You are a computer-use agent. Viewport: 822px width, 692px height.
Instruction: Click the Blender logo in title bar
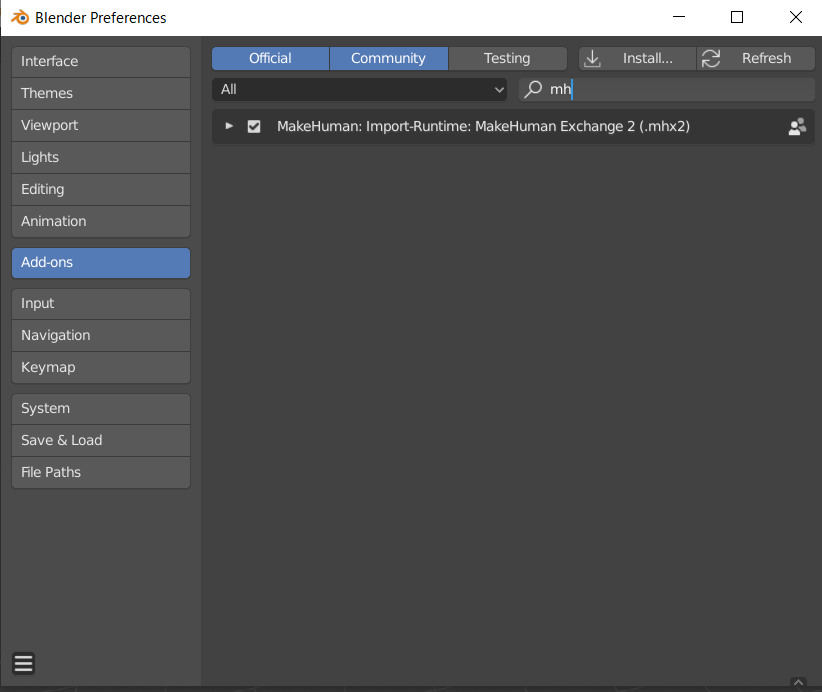click(x=20, y=17)
